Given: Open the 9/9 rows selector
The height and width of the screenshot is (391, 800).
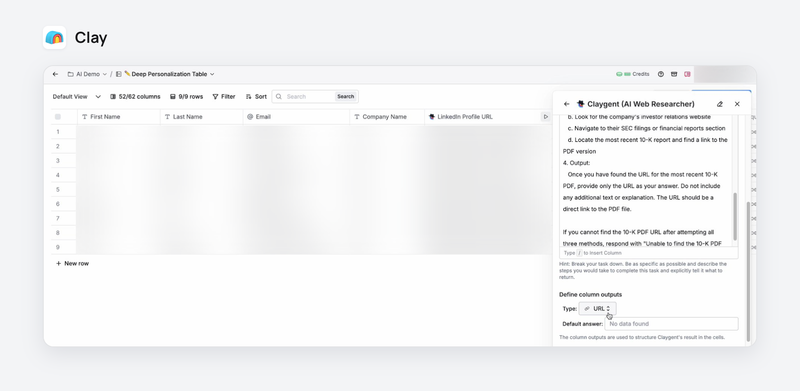Looking at the screenshot, I should pyautogui.click(x=186, y=96).
